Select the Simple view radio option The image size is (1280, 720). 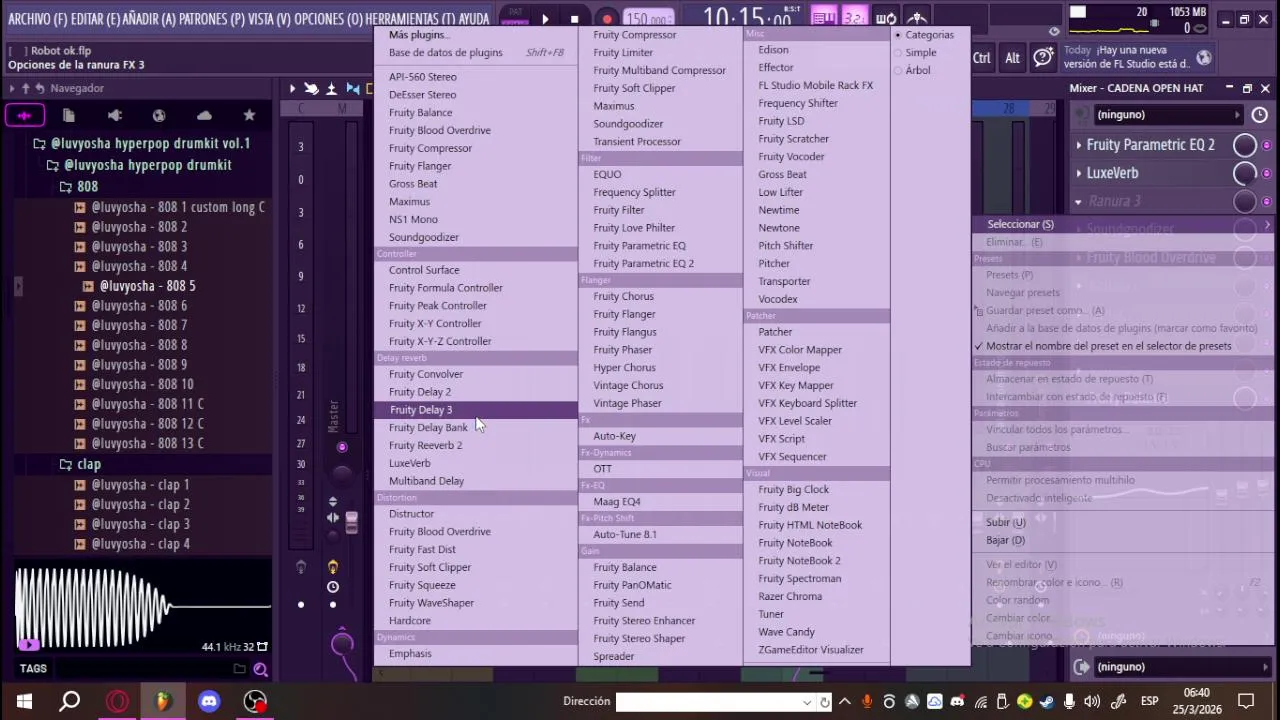[x=915, y=53]
